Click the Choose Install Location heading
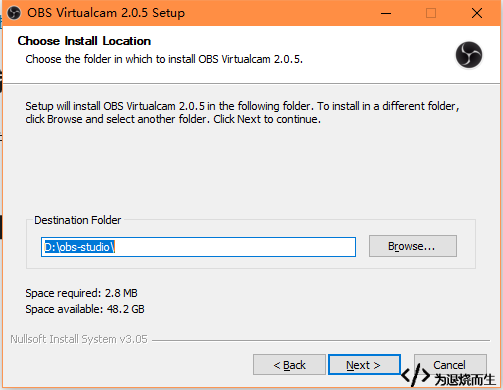 [x=84, y=41]
